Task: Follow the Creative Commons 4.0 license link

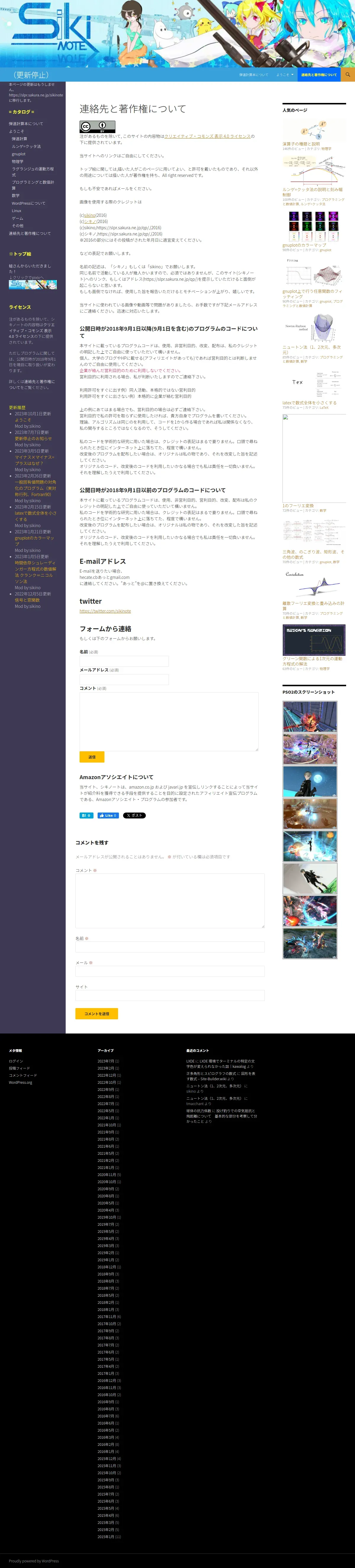Action: pos(207,136)
